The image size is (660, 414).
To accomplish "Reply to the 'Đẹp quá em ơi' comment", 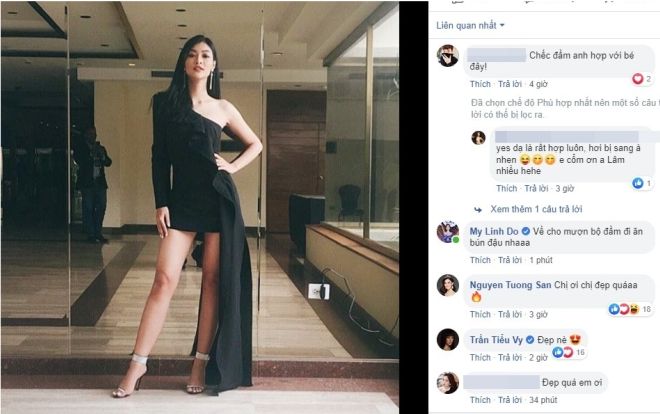I will 510,400.
